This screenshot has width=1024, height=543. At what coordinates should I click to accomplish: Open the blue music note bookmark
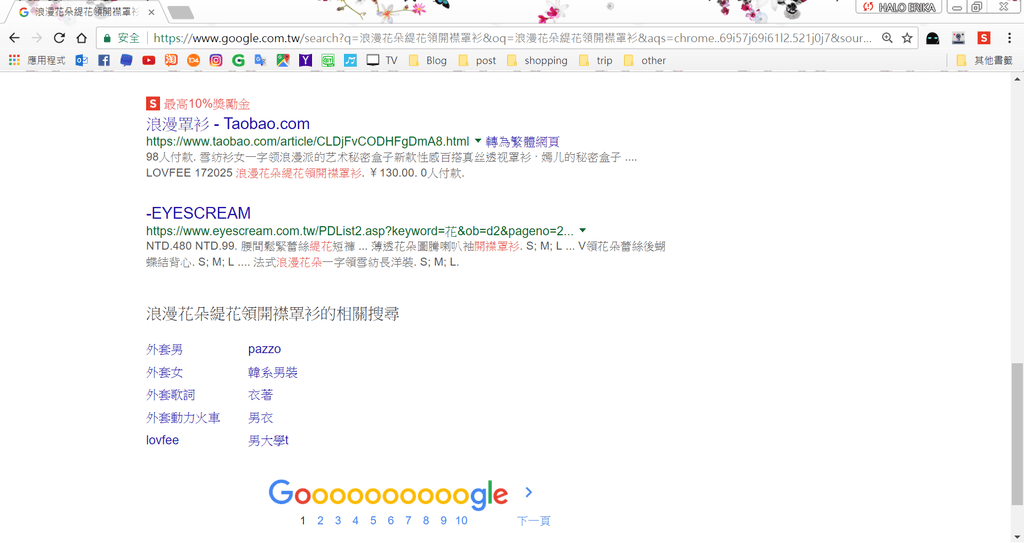tap(350, 60)
